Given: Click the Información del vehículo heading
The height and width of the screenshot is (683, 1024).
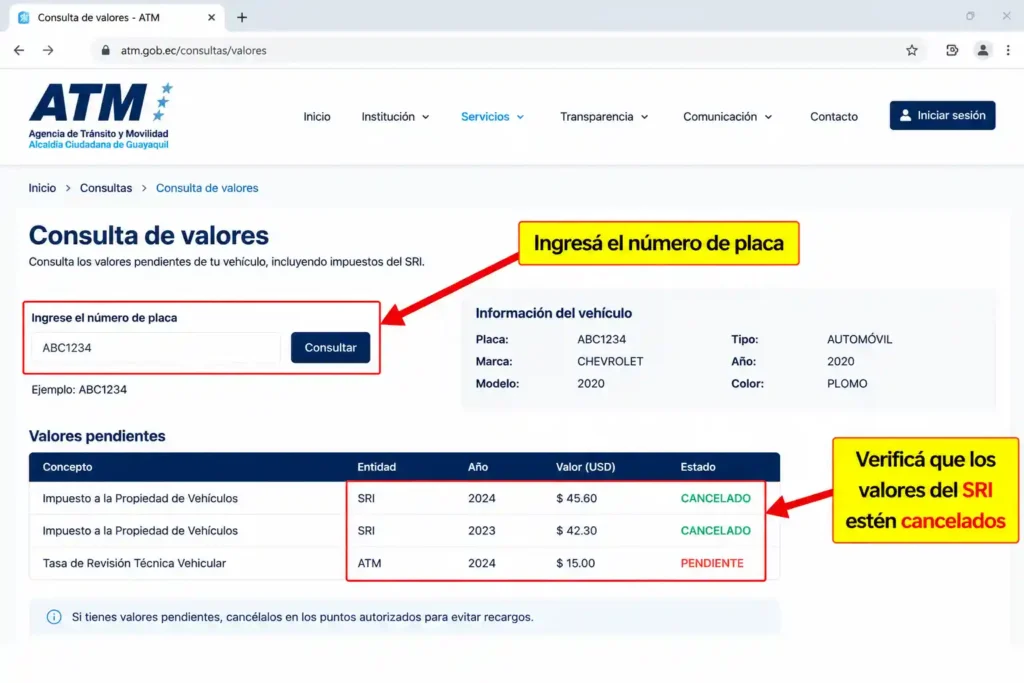Looking at the screenshot, I should point(554,313).
